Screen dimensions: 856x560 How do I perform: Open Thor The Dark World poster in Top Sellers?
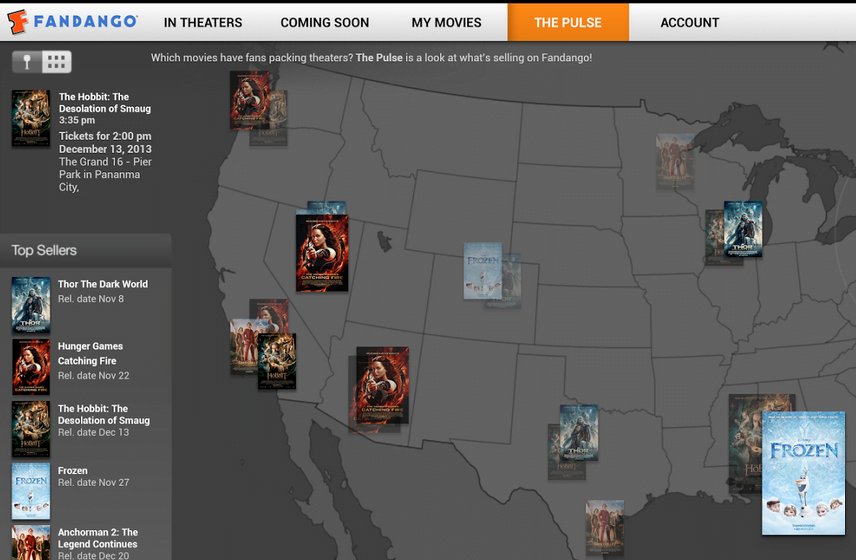click(31, 305)
